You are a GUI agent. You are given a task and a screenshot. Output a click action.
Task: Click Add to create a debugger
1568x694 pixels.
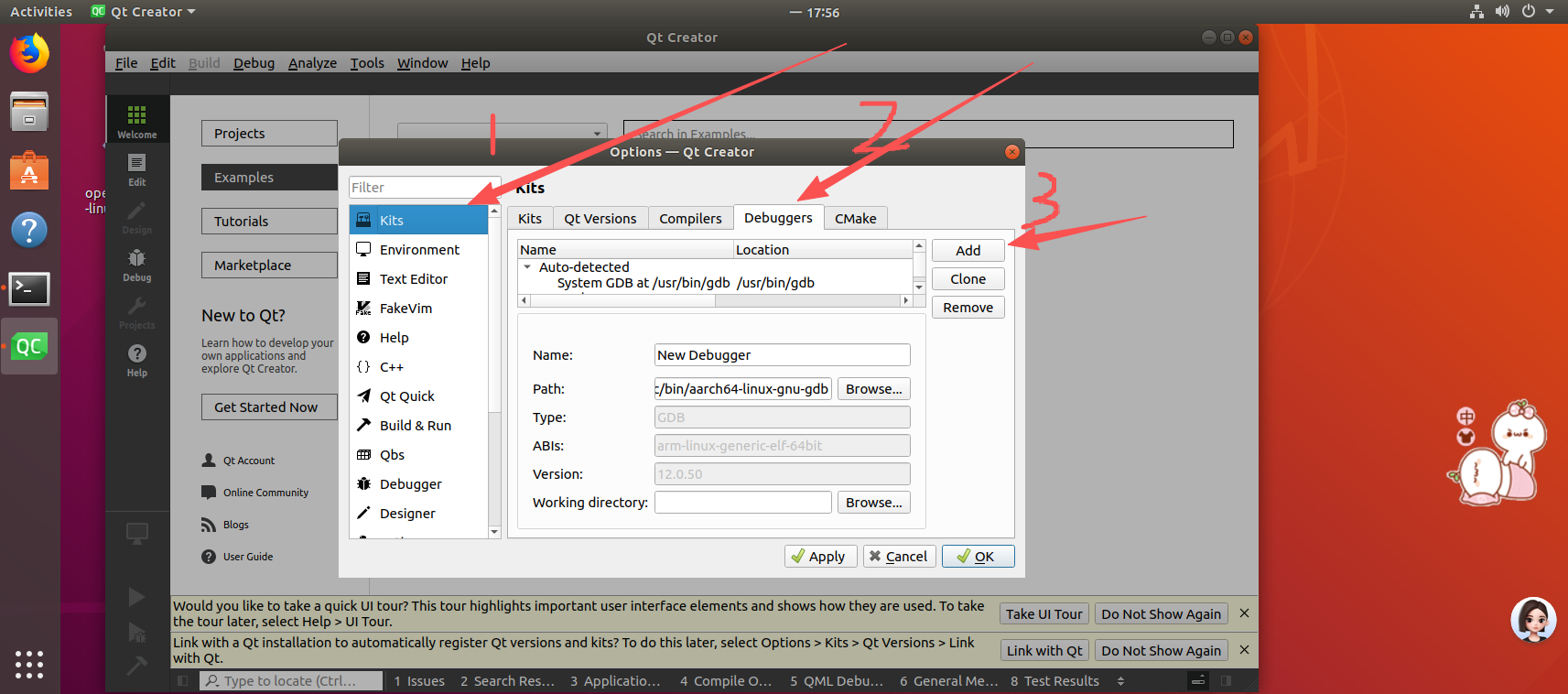[x=968, y=250]
